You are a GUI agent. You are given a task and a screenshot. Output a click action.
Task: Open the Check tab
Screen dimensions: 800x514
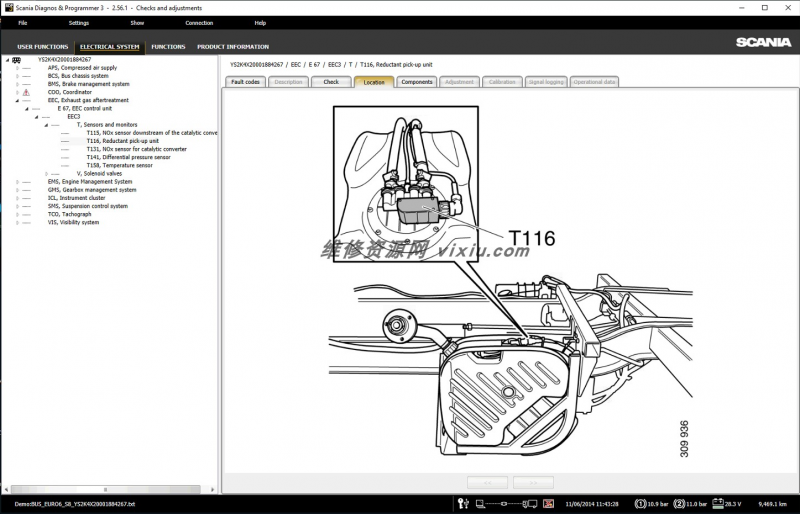point(331,82)
